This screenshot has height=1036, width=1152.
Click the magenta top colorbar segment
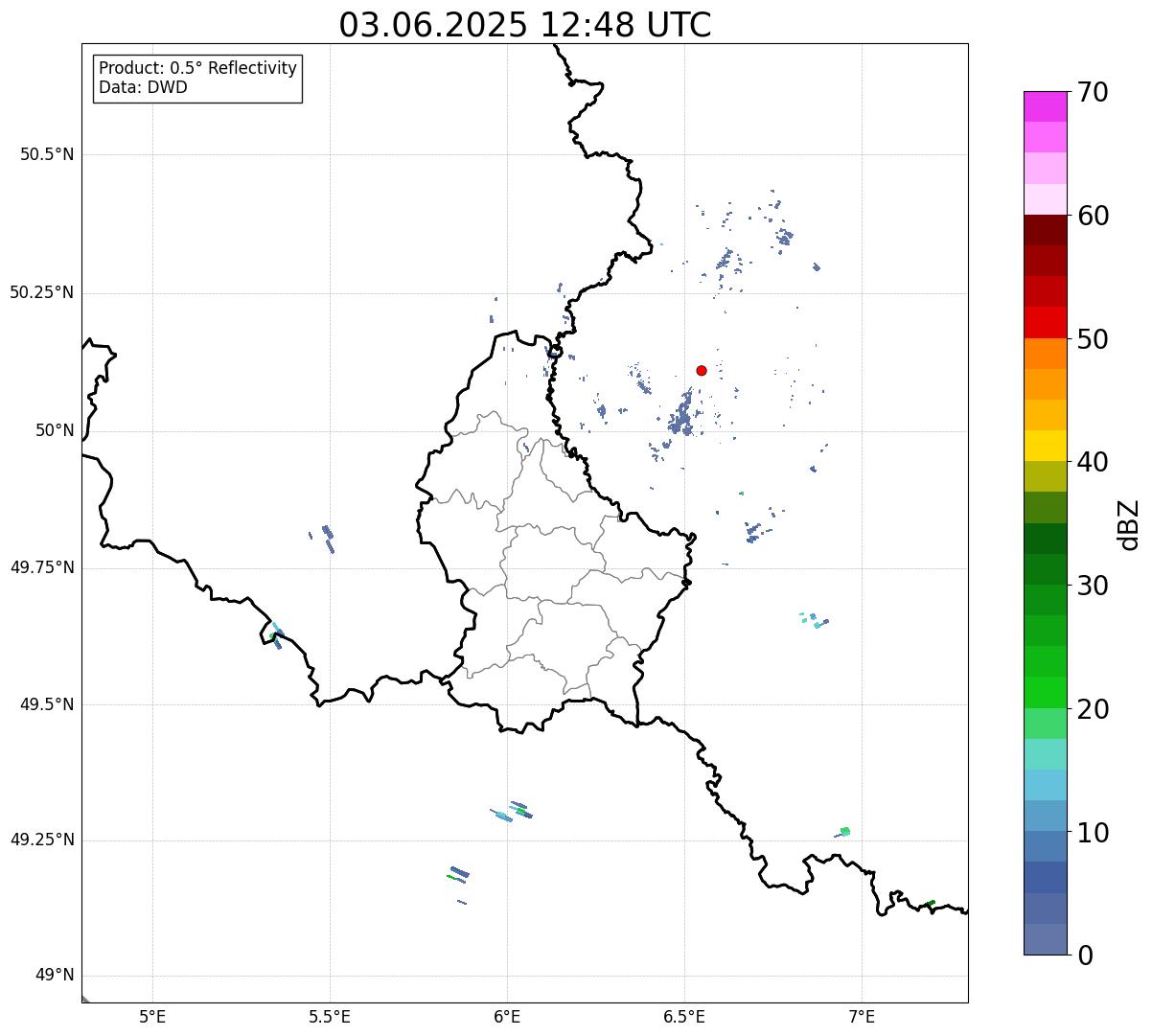(x=1045, y=106)
